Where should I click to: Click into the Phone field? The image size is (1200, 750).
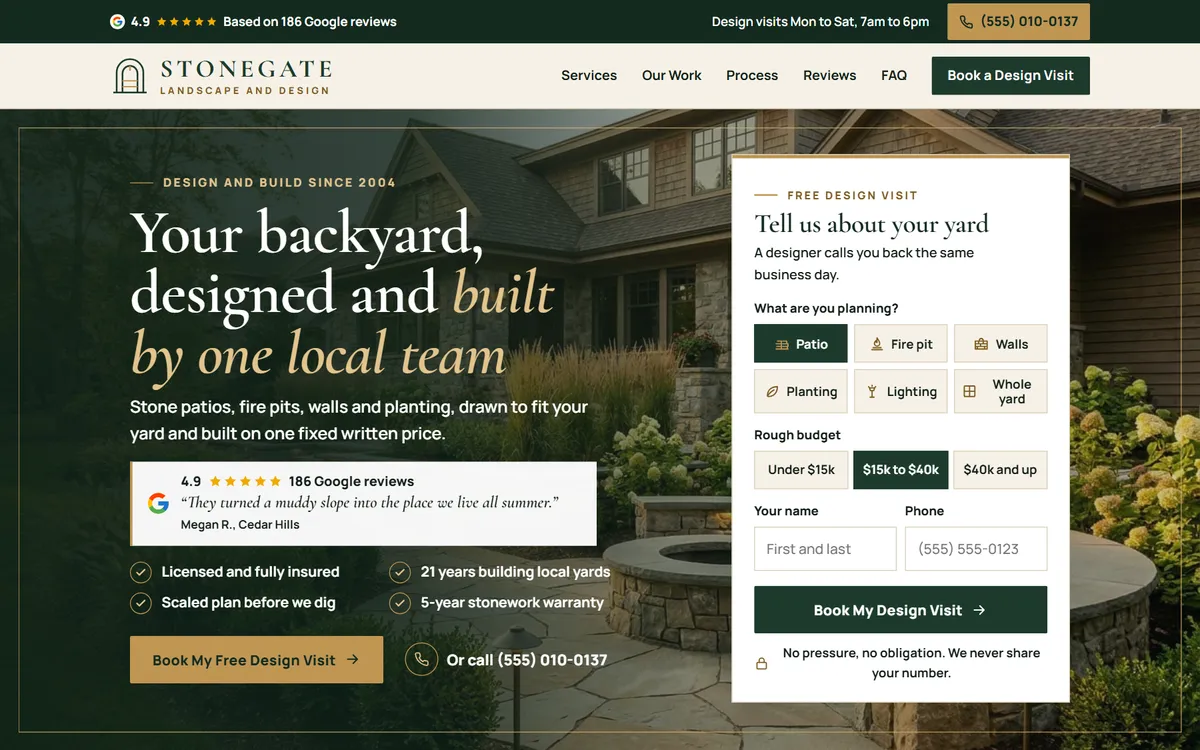(976, 549)
